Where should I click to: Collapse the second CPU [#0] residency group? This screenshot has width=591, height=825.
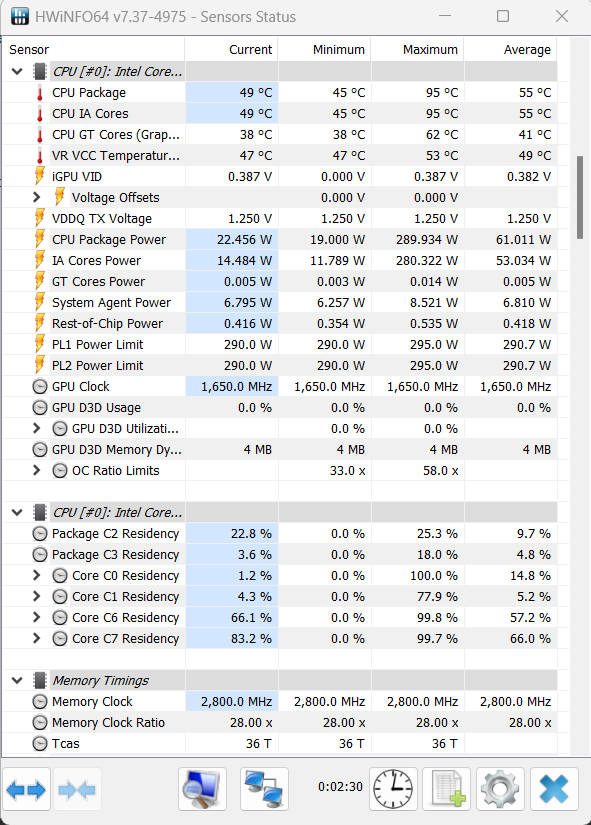click(17, 512)
